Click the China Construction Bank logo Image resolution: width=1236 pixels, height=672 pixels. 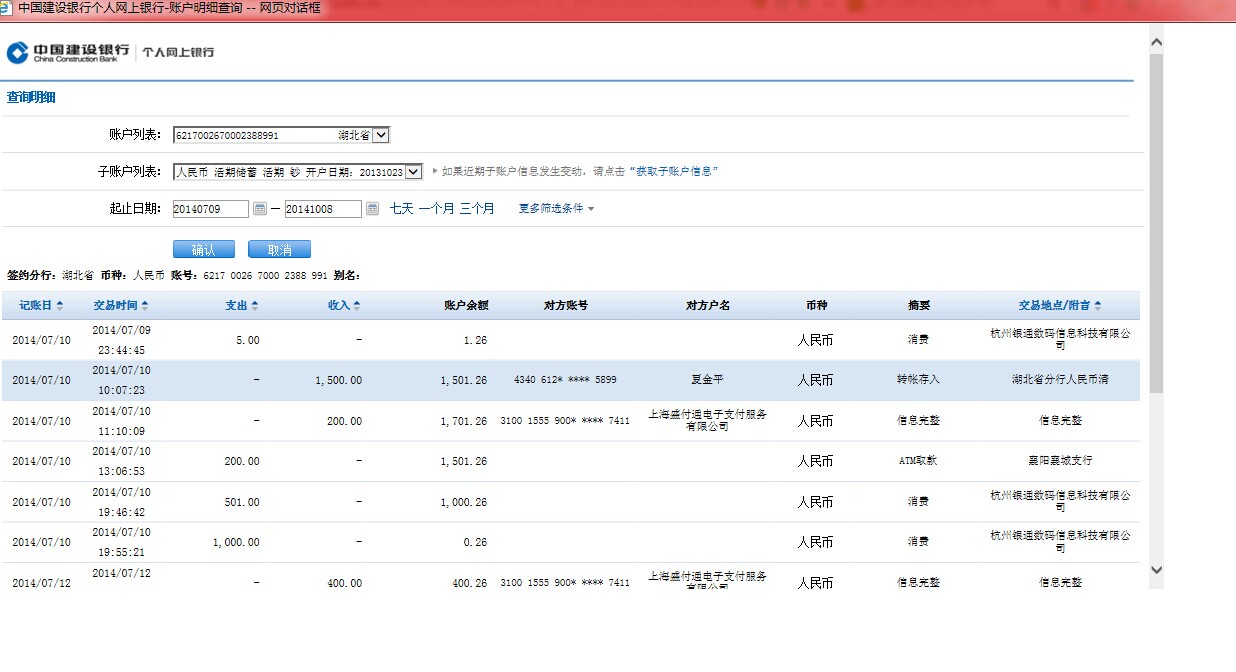point(68,52)
